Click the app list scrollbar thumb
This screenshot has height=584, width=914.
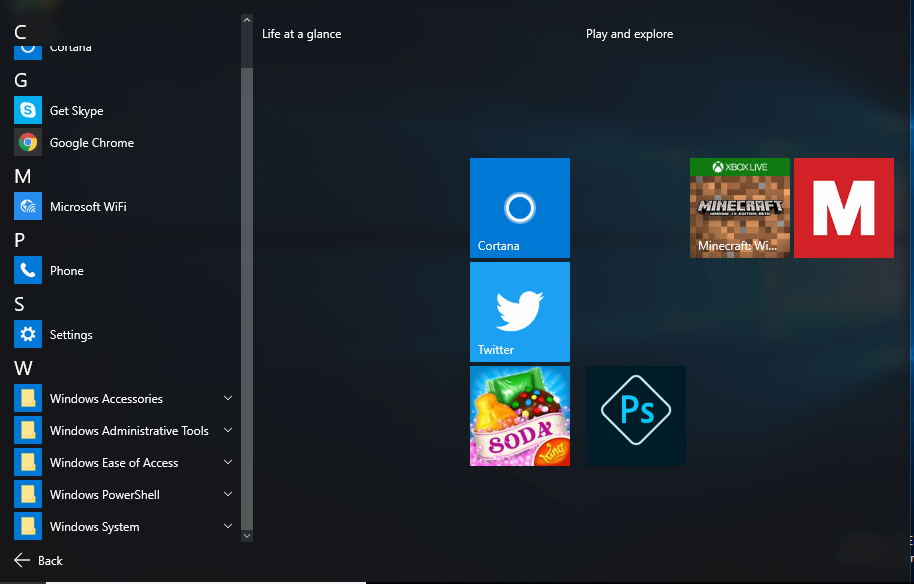tap(247, 298)
